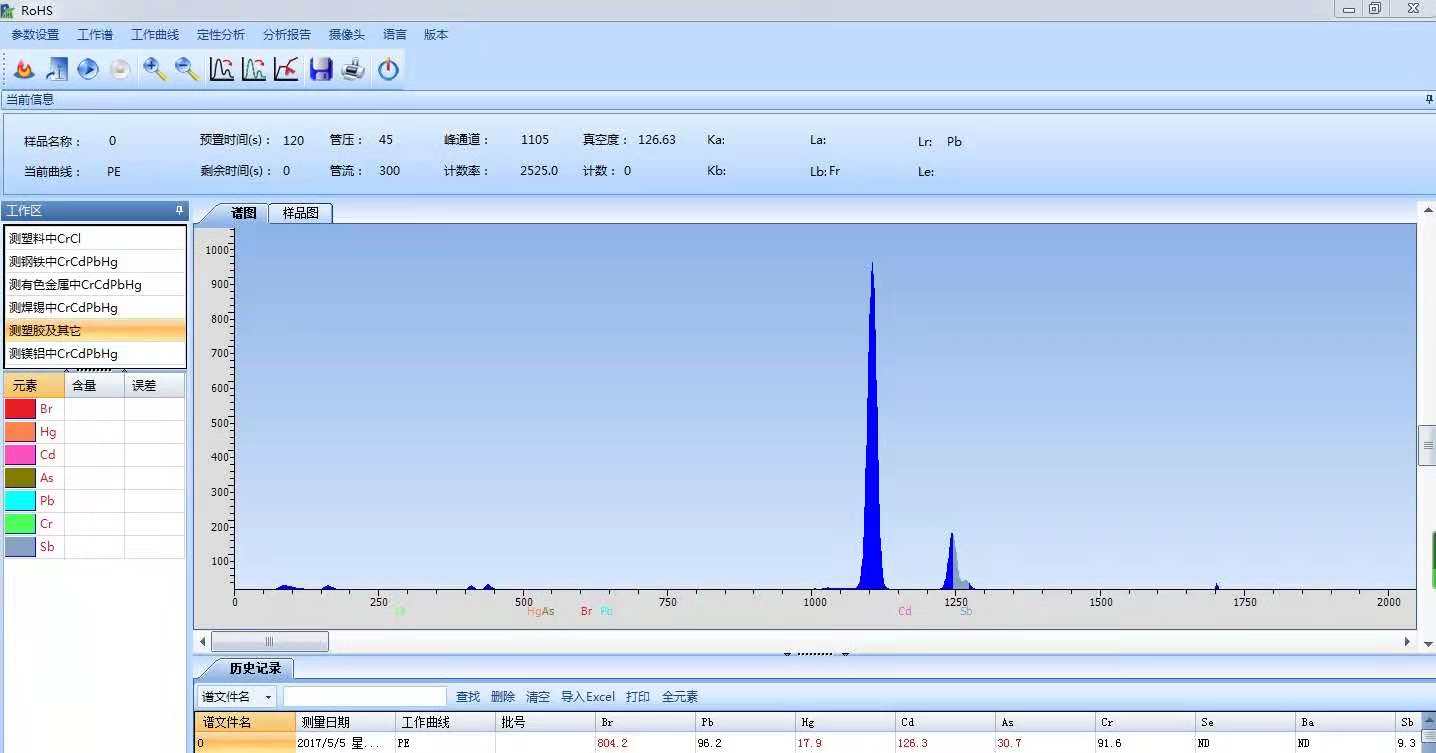Open the 谱文件名 search field dropdown
This screenshot has width=1436, height=753.
click(x=268, y=697)
